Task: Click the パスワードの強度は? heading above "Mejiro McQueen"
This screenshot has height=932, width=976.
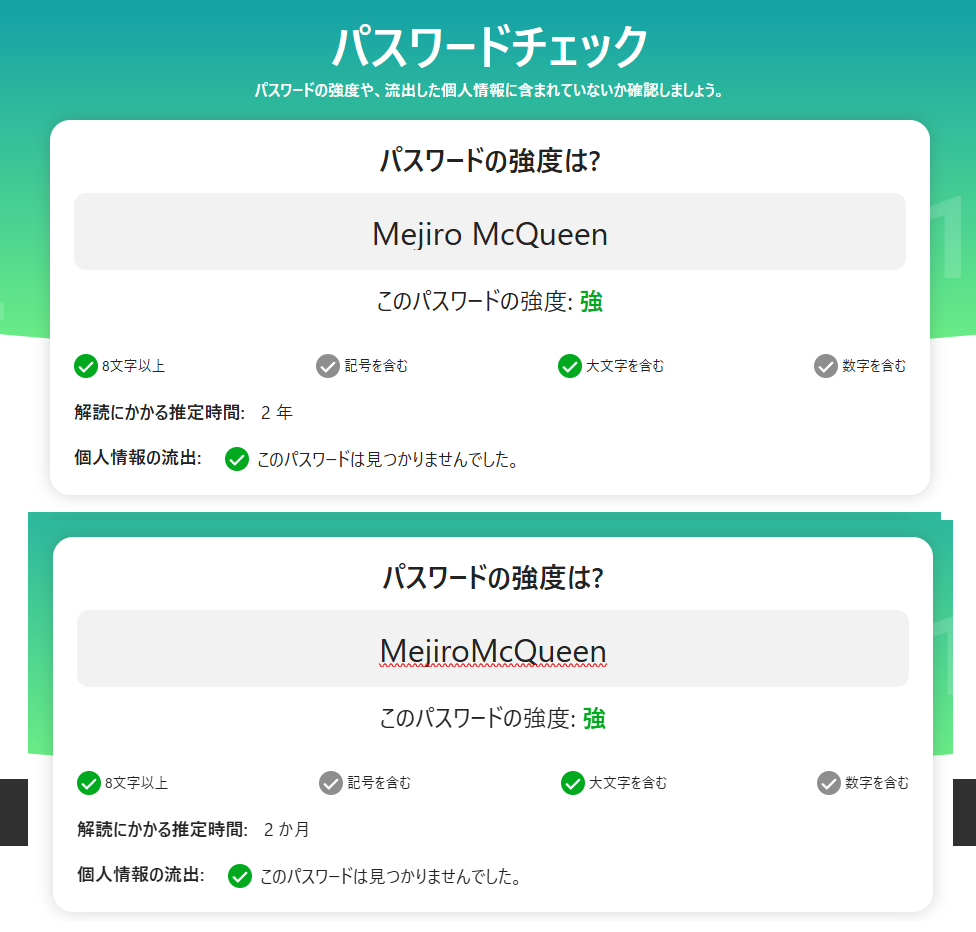Action: click(x=489, y=161)
